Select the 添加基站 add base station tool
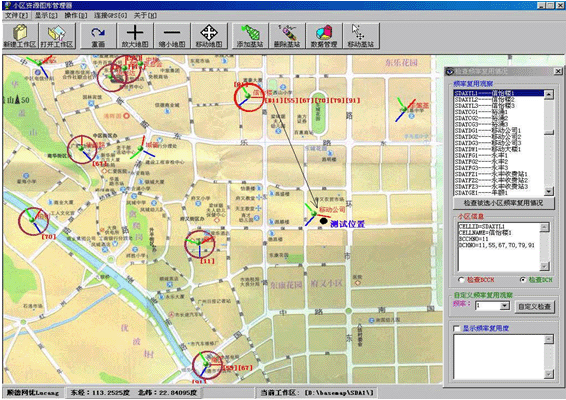The image size is (566, 400). 250,36
